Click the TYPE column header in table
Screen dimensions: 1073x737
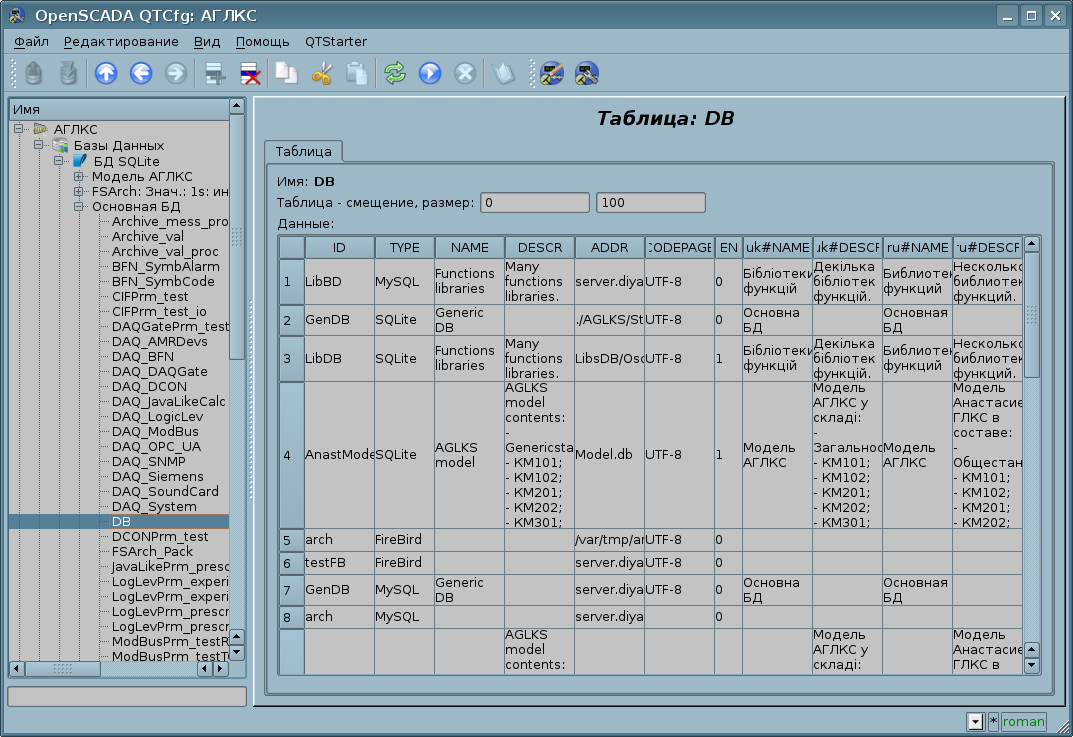[x=404, y=247]
